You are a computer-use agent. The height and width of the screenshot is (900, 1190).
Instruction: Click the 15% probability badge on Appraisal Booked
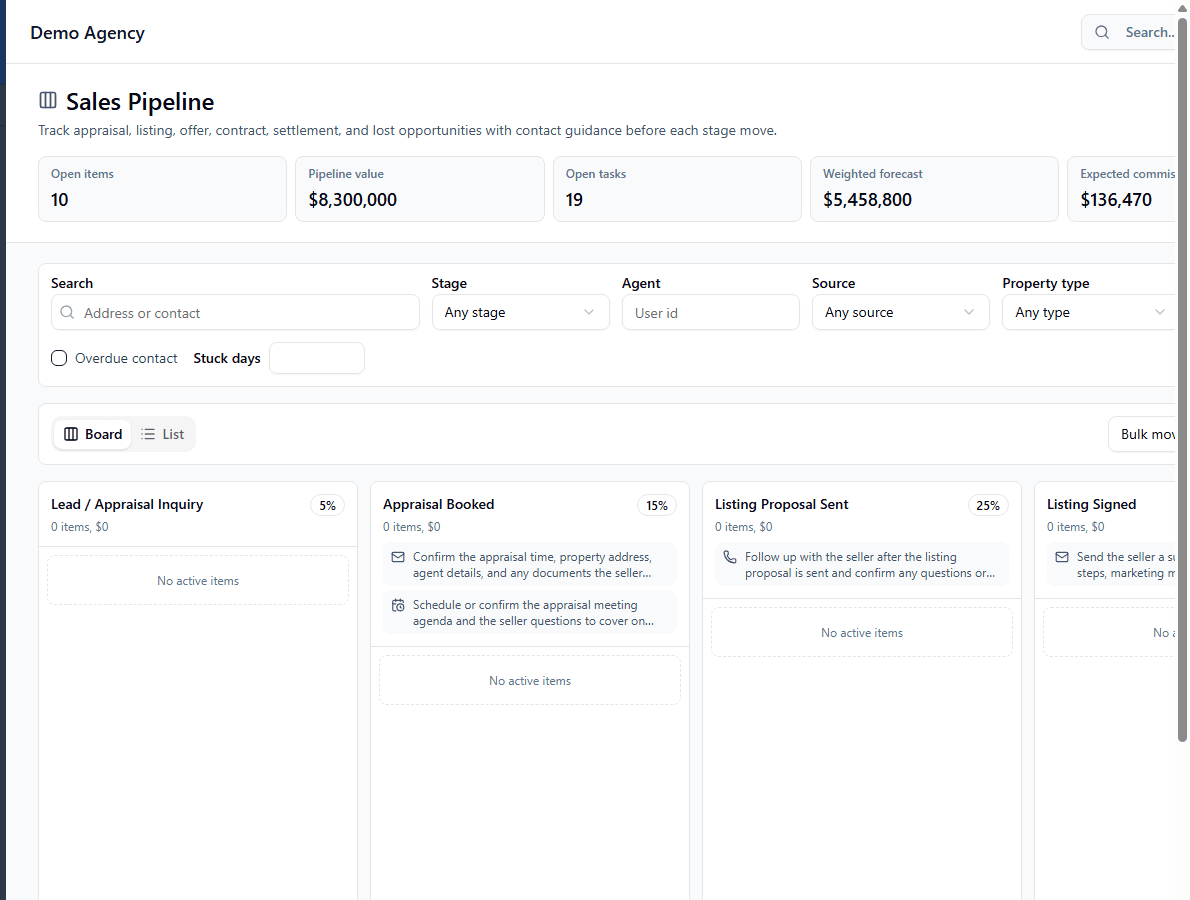tap(656, 505)
